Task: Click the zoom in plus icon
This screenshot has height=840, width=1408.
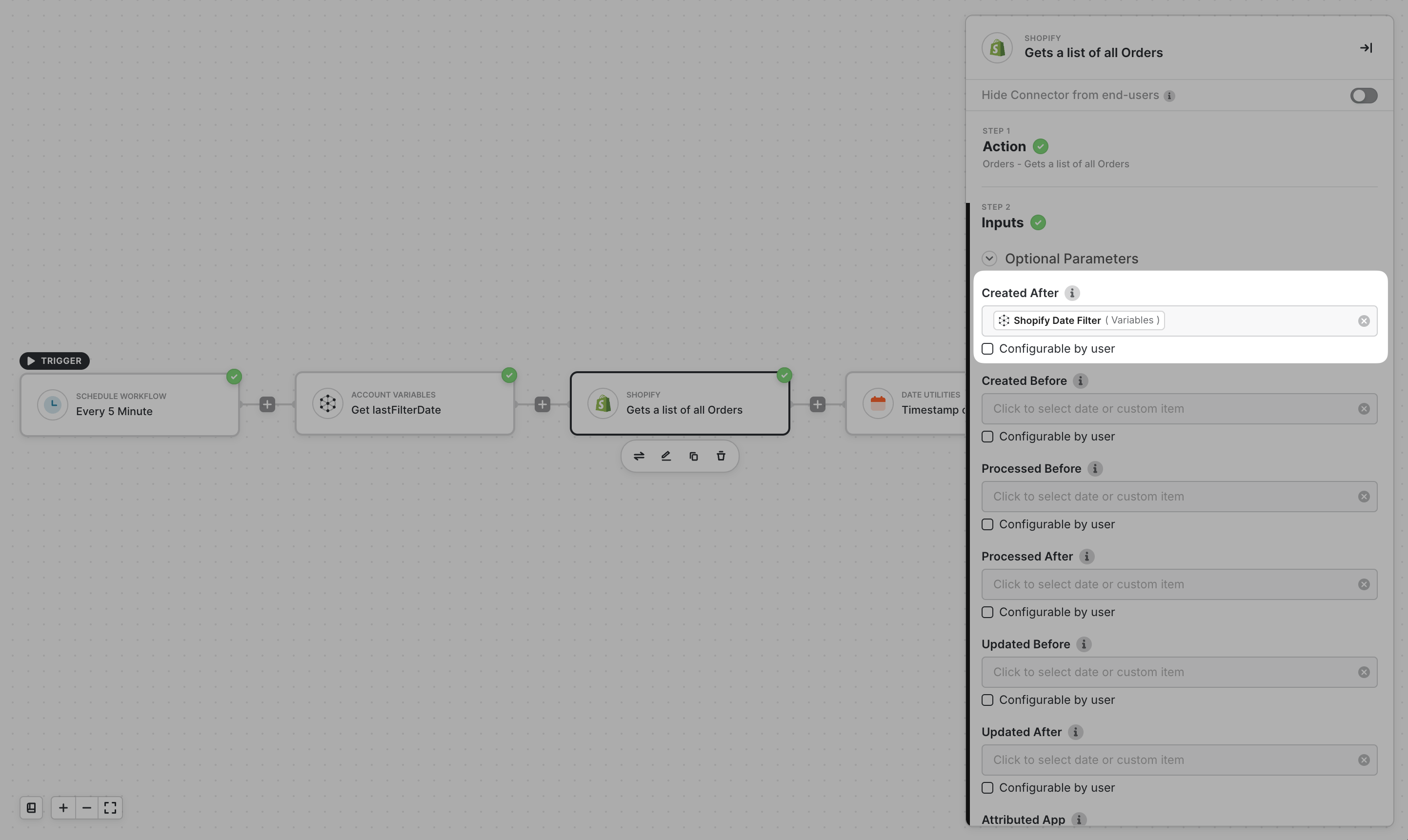Action: click(x=63, y=808)
